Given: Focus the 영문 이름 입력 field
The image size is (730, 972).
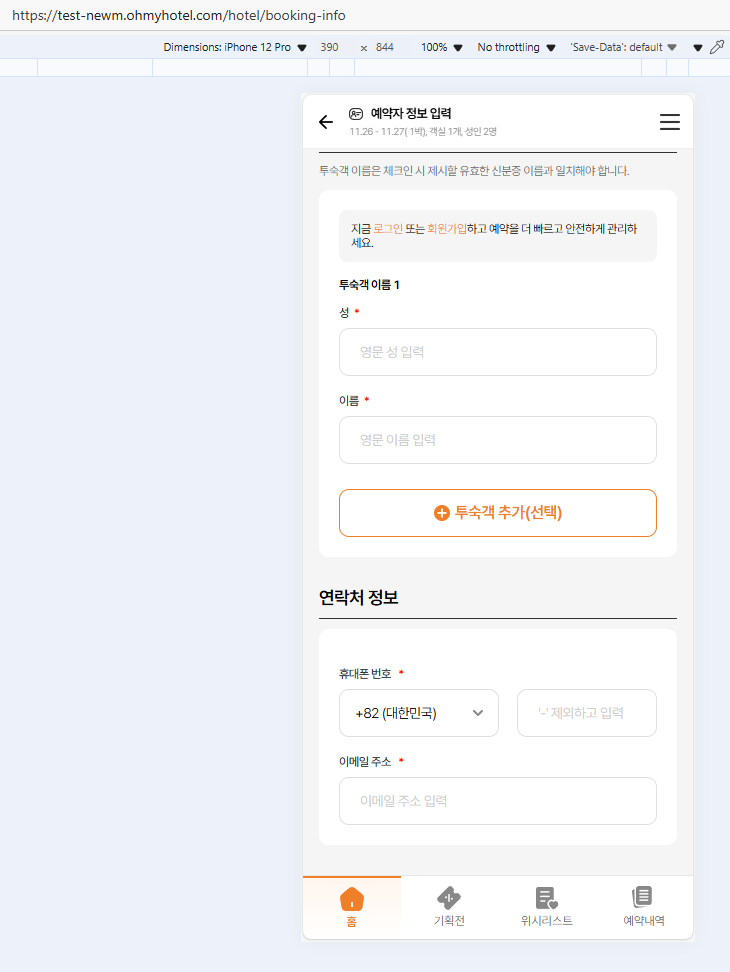Looking at the screenshot, I should (498, 440).
